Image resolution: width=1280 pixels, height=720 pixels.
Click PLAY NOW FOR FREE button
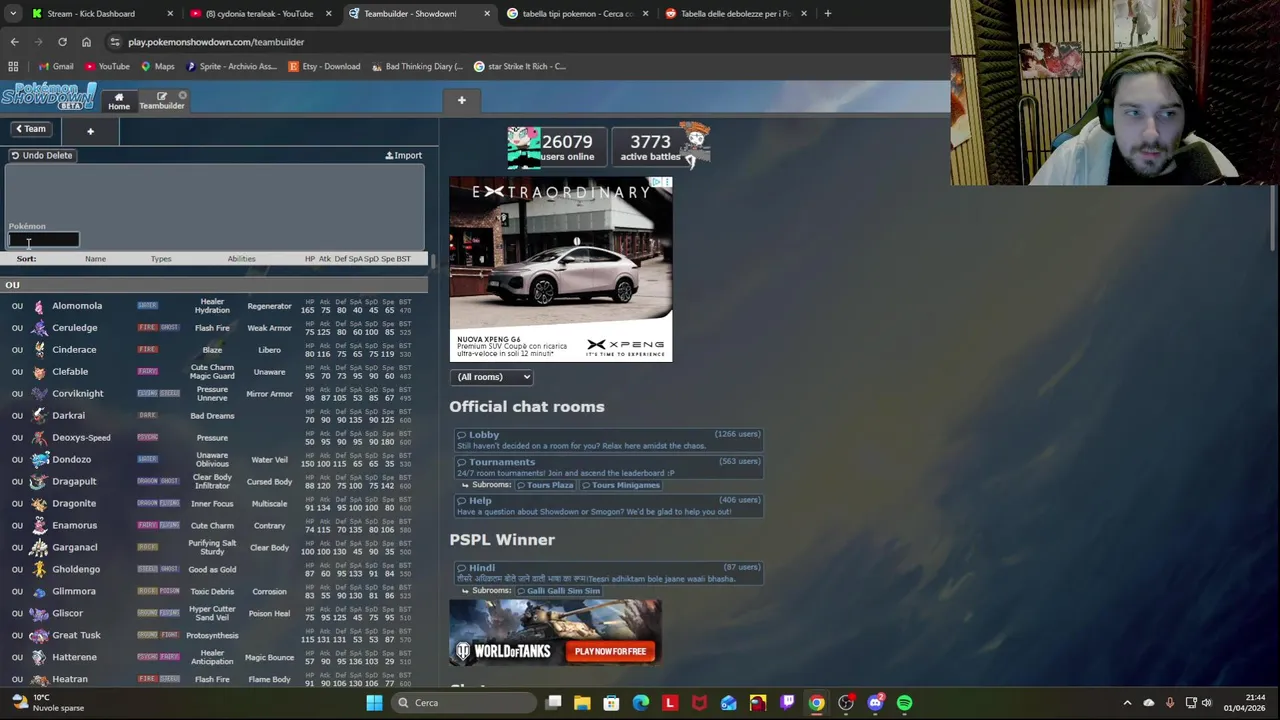click(x=610, y=651)
